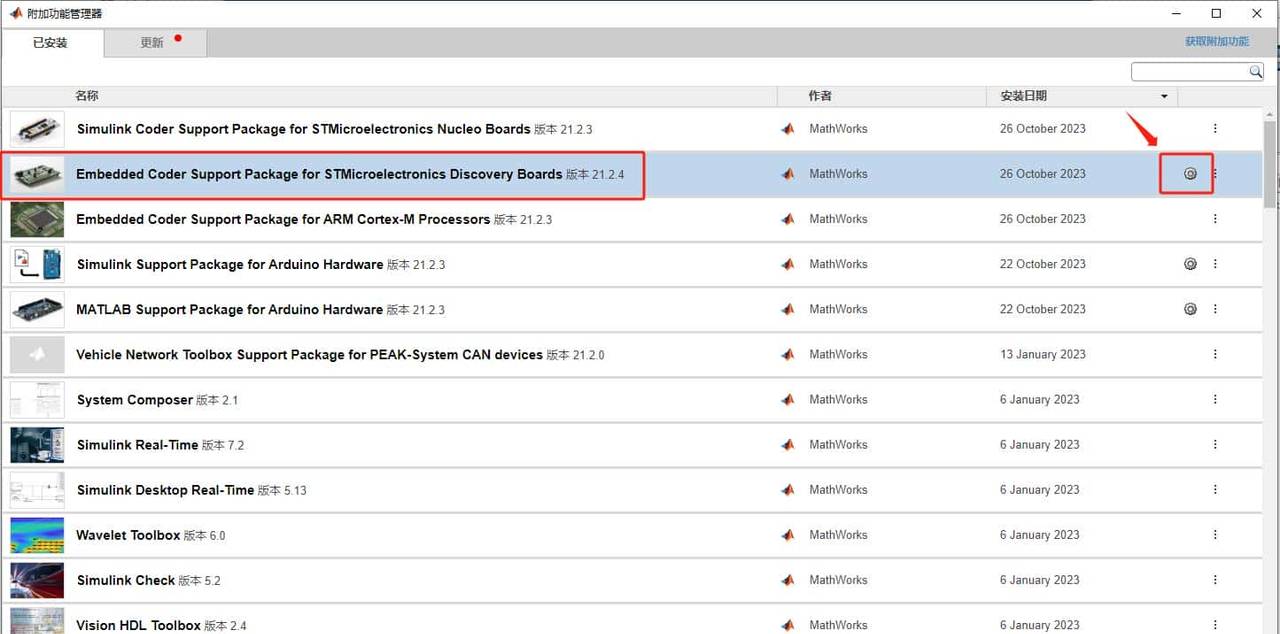Click the MATLAB logo in title bar
1280x634 pixels.
tap(15, 14)
